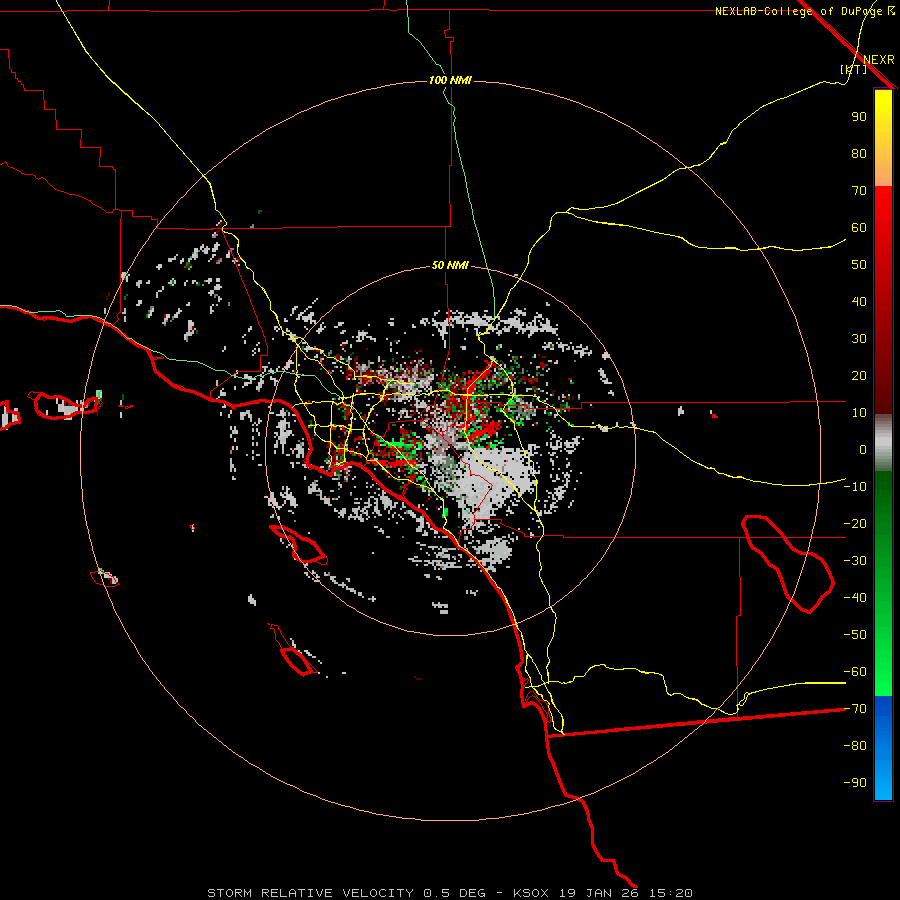The height and width of the screenshot is (900, 900).
Task: Select the 50 value on velocity scale
Action: (859, 265)
